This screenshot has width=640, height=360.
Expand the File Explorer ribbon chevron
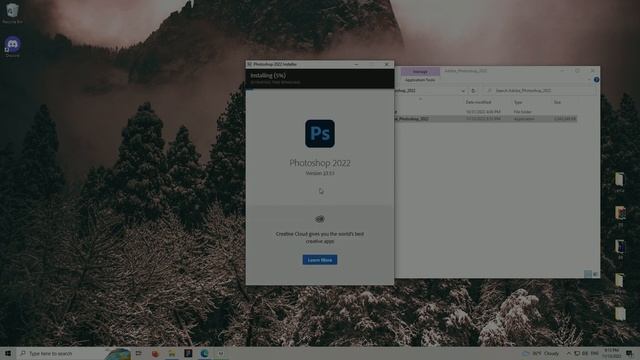[590, 80]
